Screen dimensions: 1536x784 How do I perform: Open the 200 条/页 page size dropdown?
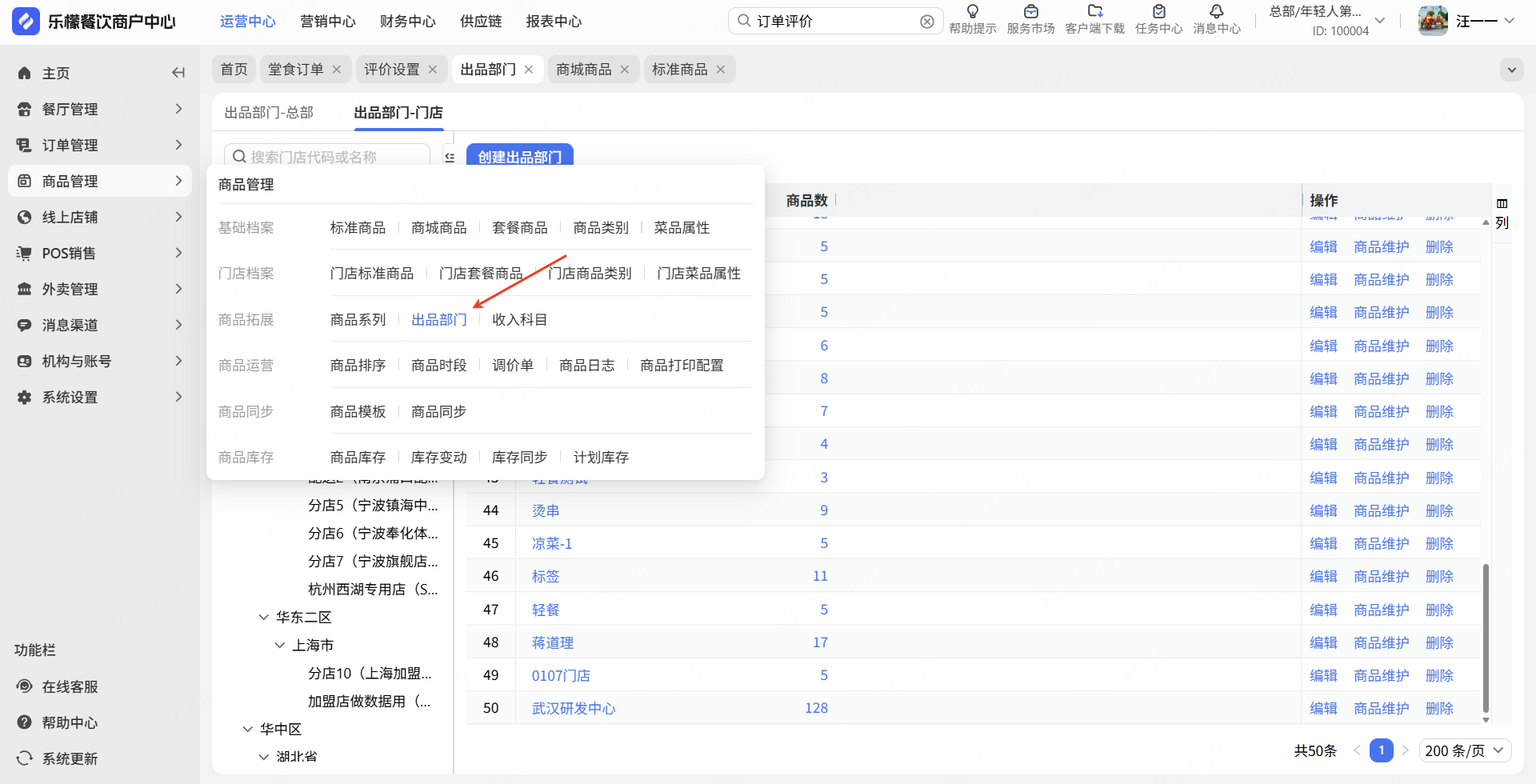pyautogui.click(x=1465, y=750)
